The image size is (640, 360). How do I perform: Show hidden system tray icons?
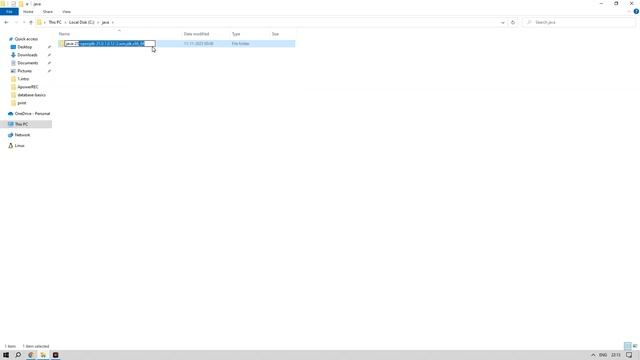(593, 355)
